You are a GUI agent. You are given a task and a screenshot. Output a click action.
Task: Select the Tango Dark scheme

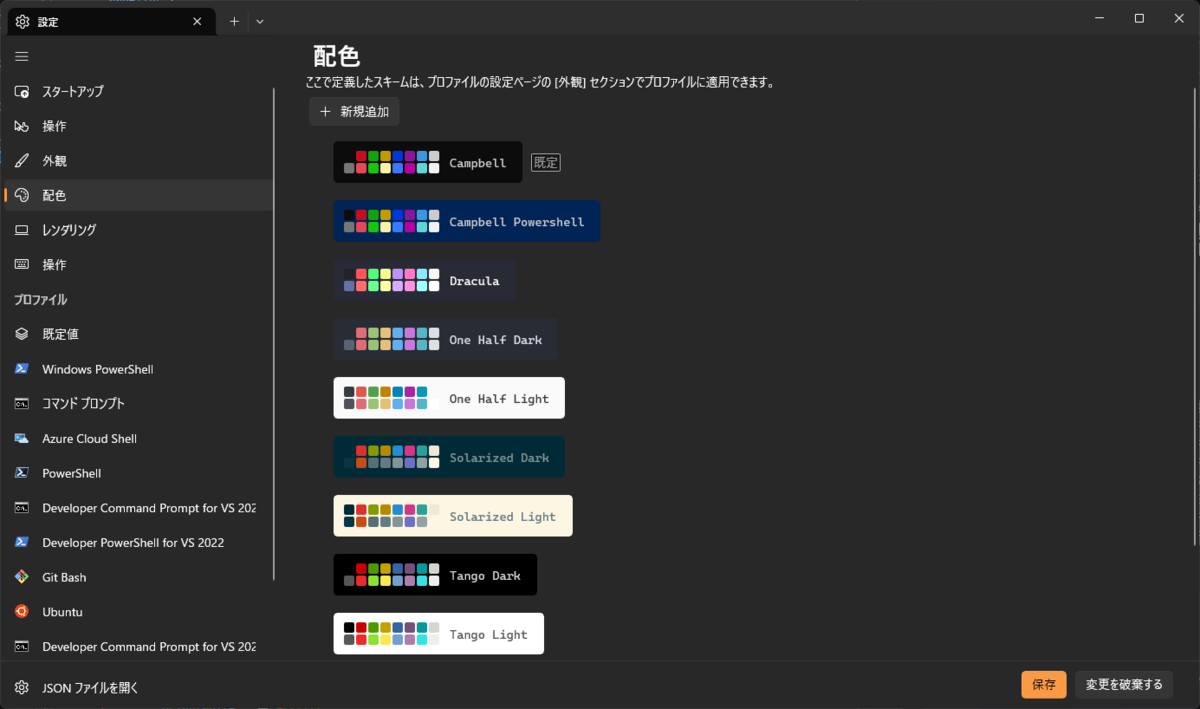click(x=435, y=575)
